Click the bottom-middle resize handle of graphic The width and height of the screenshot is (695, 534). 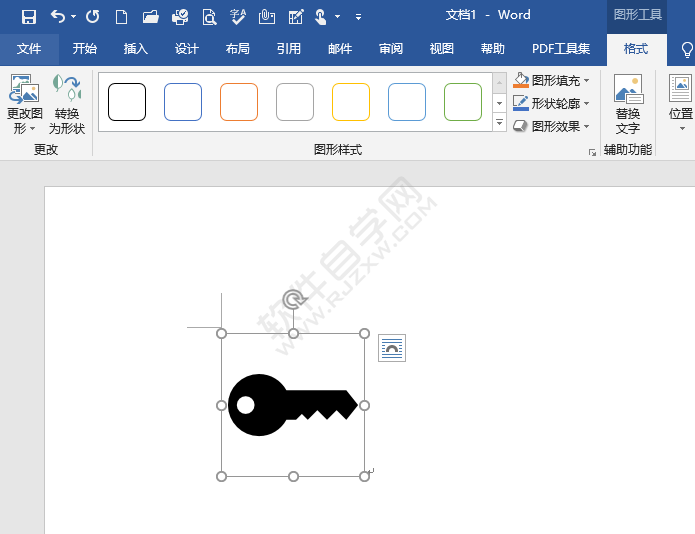point(293,476)
